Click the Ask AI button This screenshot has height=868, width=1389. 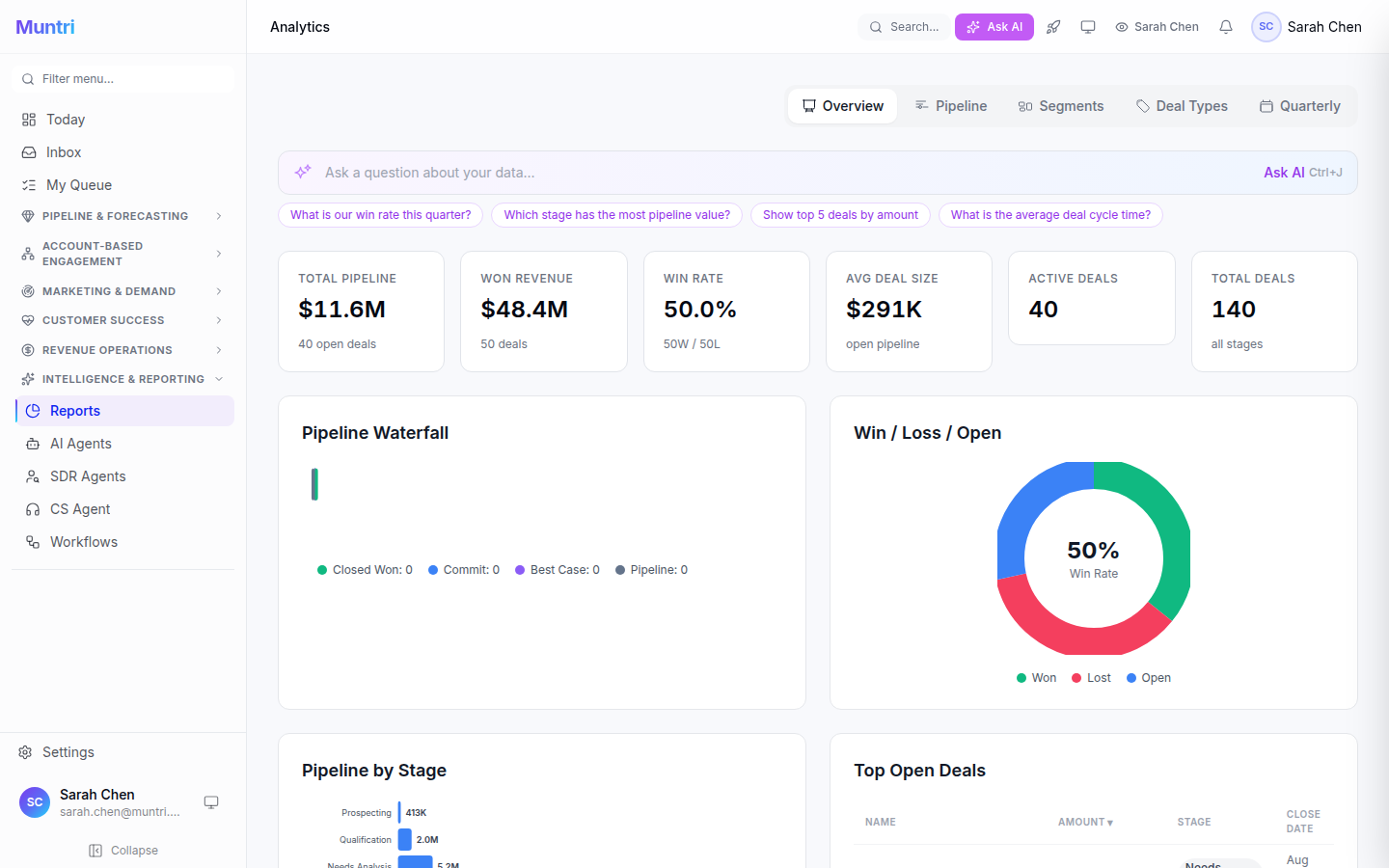(994, 26)
